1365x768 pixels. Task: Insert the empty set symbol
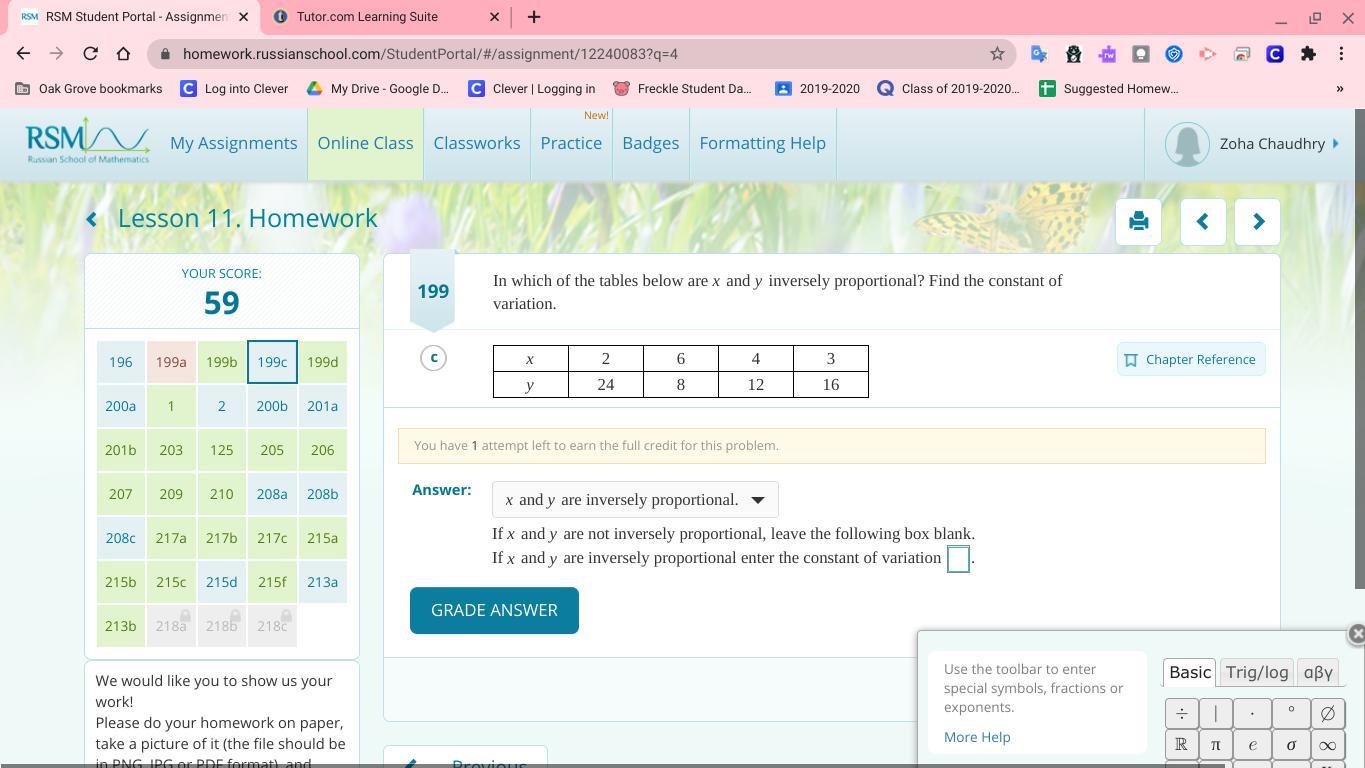click(1327, 713)
